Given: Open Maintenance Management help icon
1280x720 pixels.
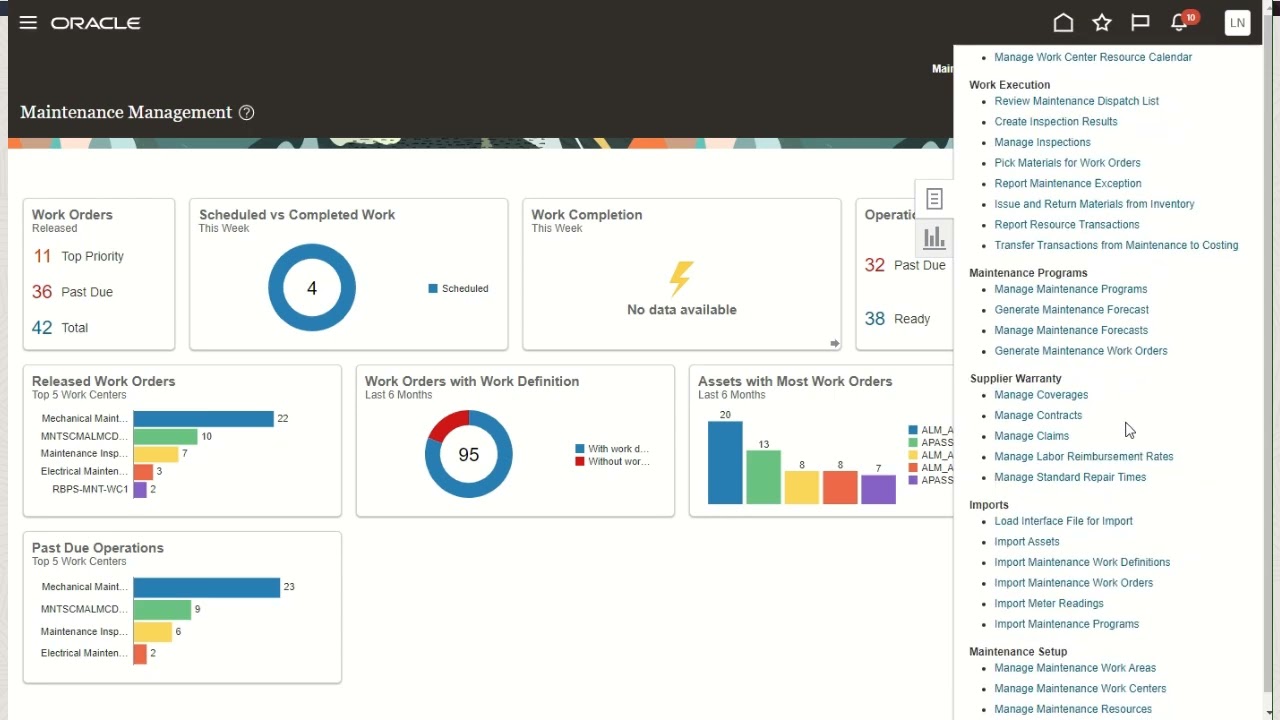Looking at the screenshot, I should (x=247, y=112).
